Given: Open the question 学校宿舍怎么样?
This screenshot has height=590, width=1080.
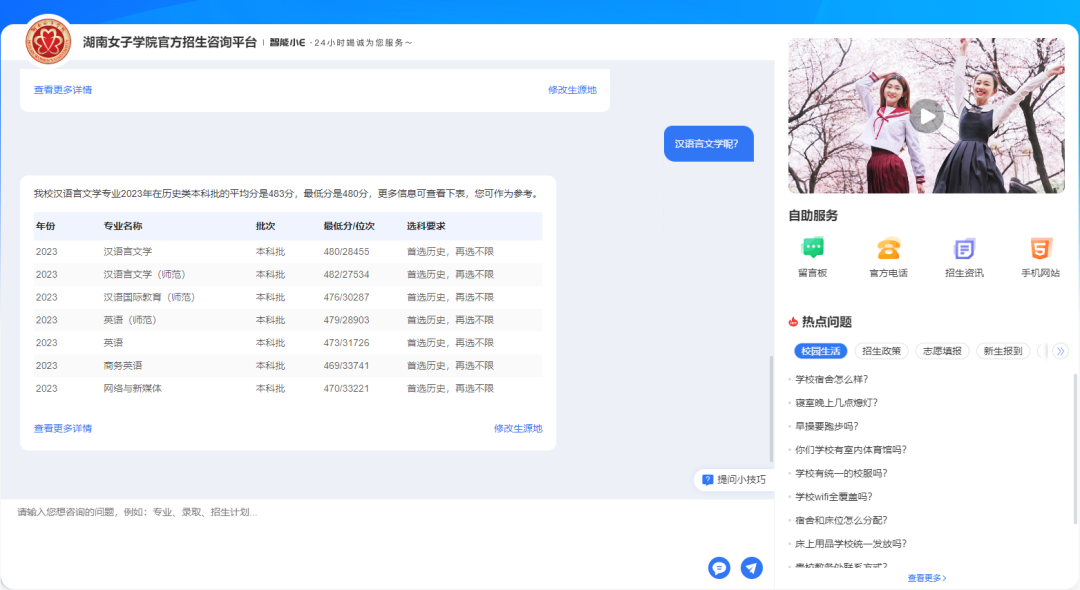Looking at the screenshot, I should [831, 379].
